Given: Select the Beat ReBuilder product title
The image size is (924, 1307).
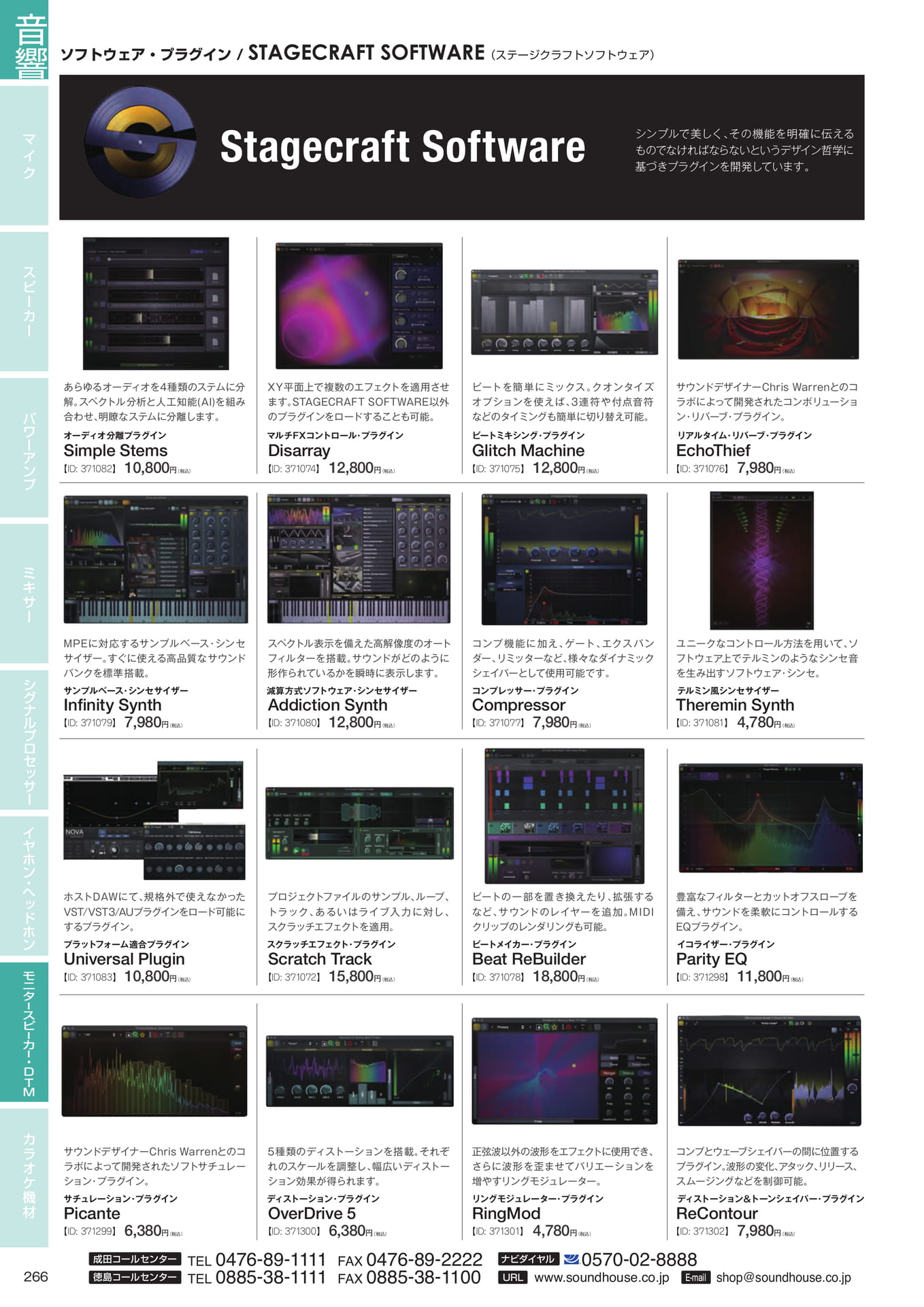Looking at the screenshot, I should click(x=529, y=959).
